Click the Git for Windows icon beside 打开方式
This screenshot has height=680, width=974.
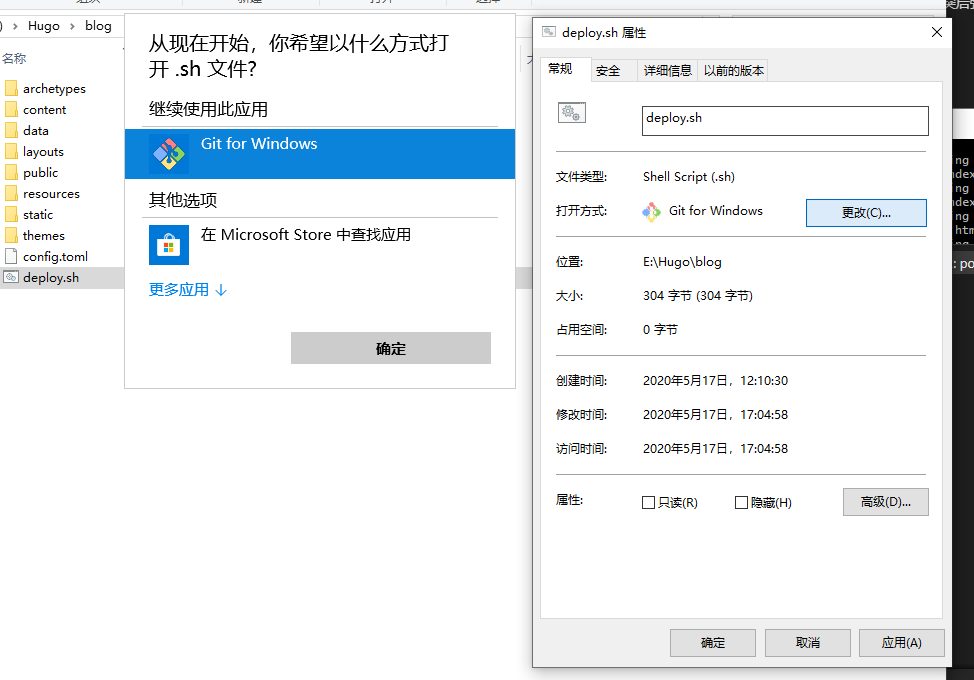point(651,212)
